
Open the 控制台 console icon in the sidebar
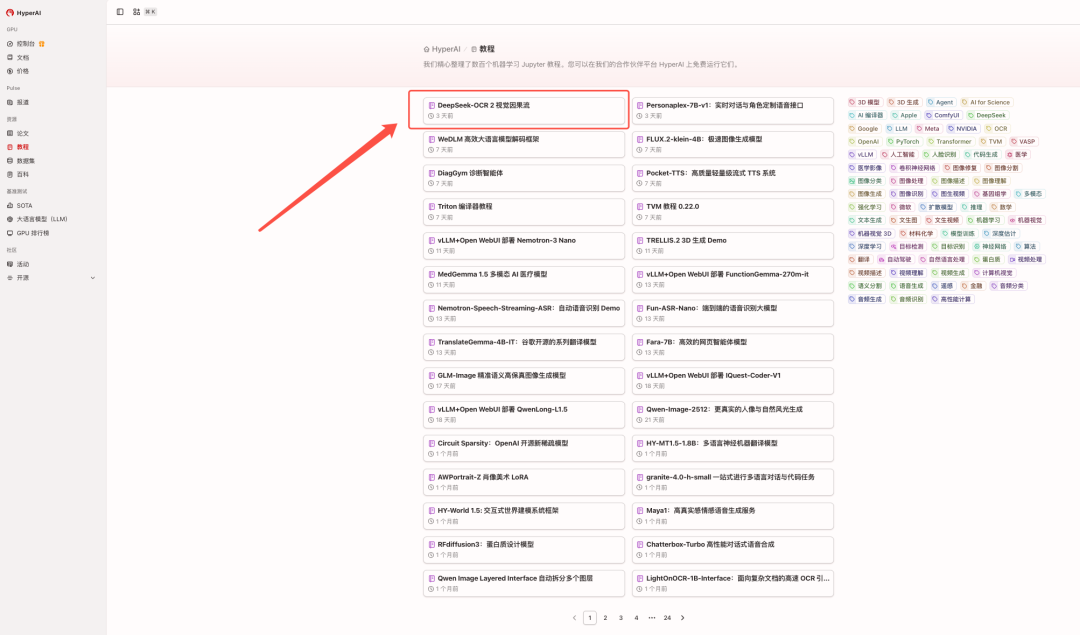(x=10, y=43)
